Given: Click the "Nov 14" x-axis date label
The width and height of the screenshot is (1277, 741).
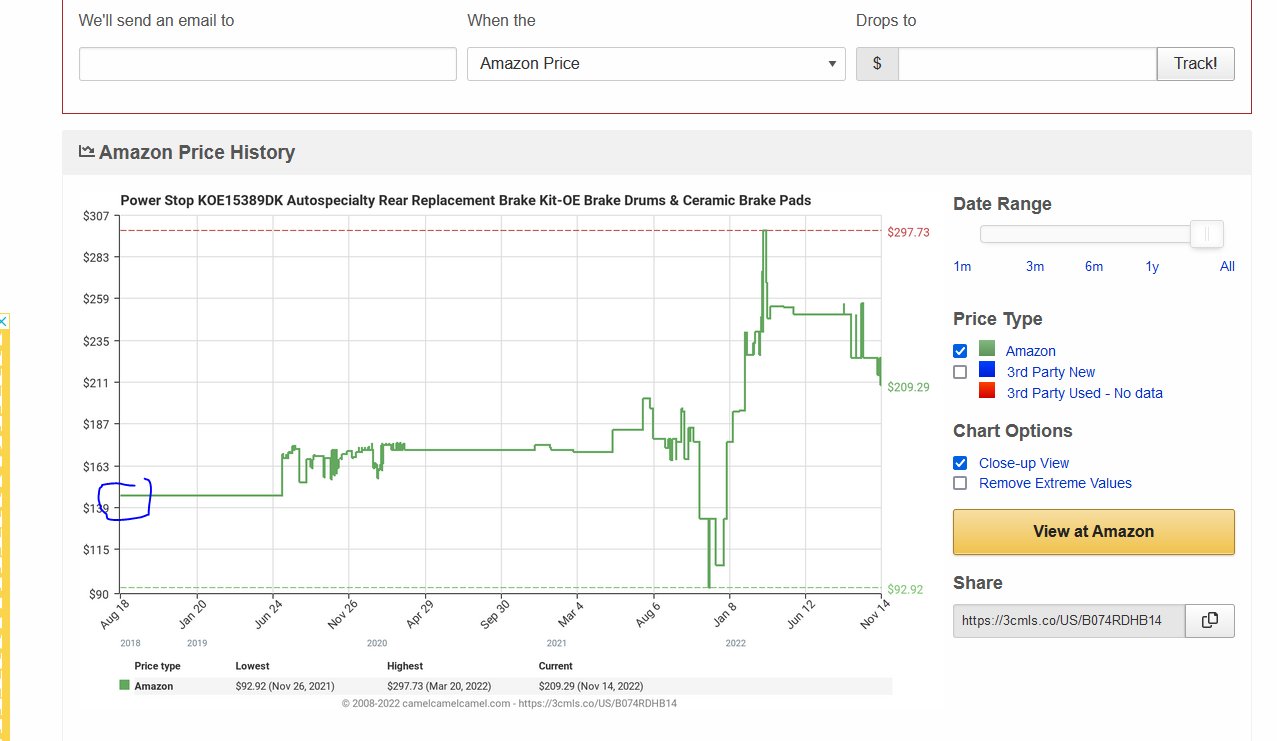Looking at the screenshot, I should click(874, 613).
